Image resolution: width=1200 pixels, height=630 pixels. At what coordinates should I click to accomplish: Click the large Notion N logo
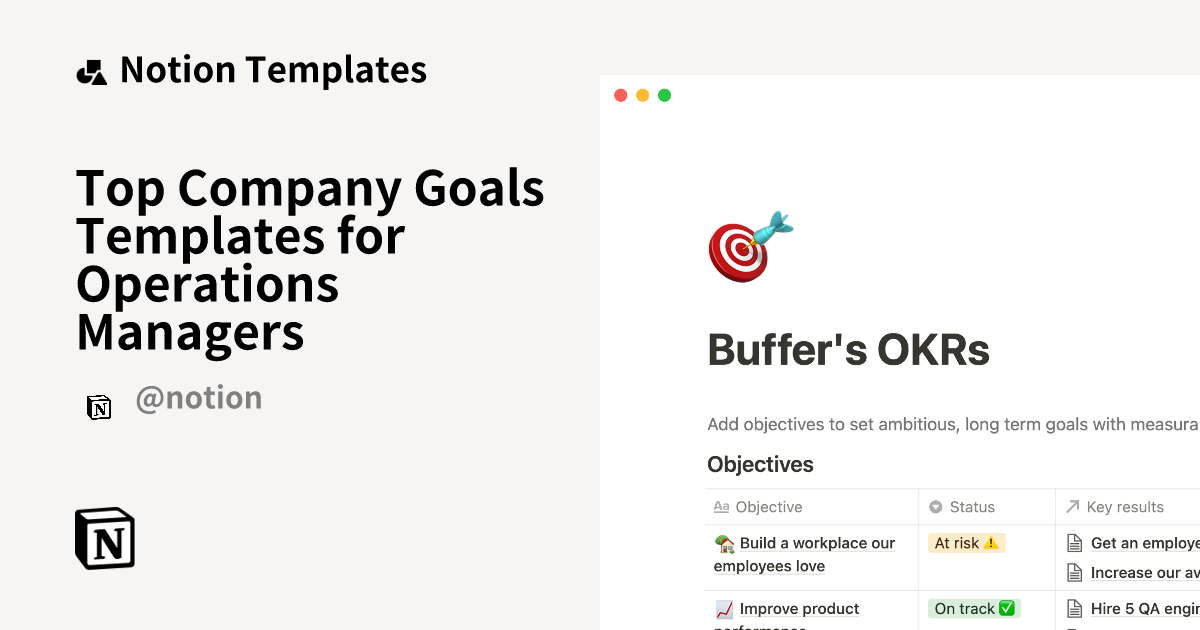coord(104,538)
